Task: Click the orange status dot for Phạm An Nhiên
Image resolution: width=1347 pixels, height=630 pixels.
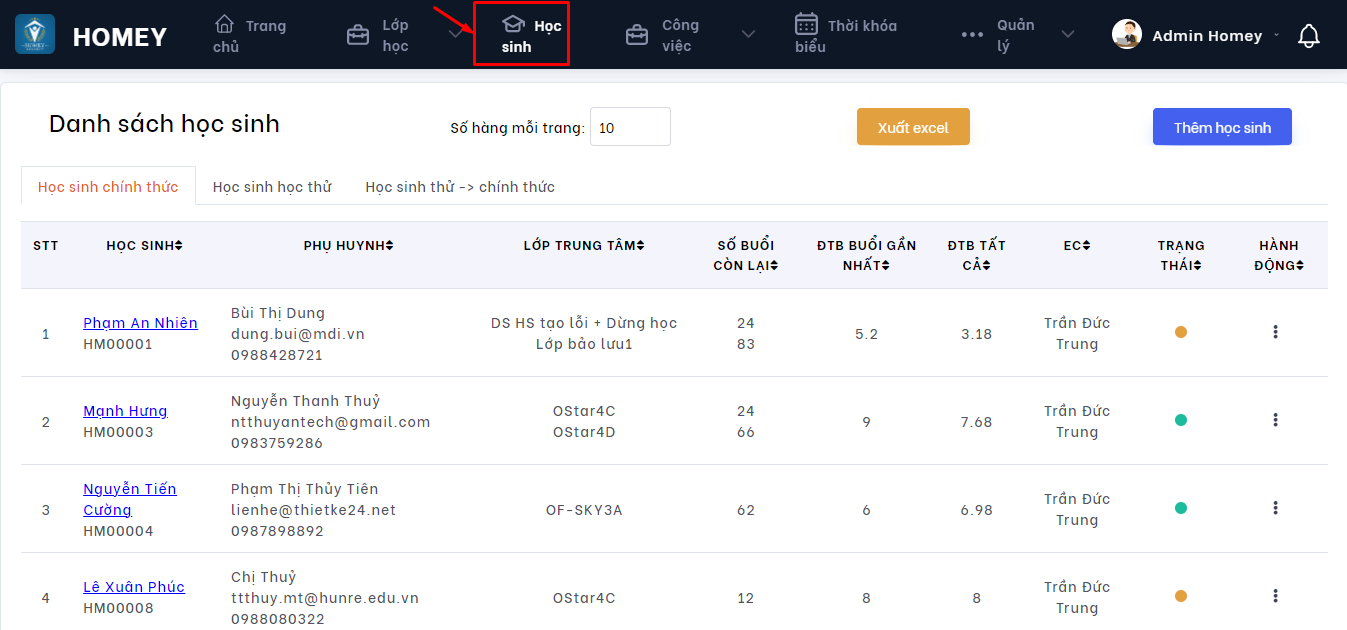Action: 1181,332
